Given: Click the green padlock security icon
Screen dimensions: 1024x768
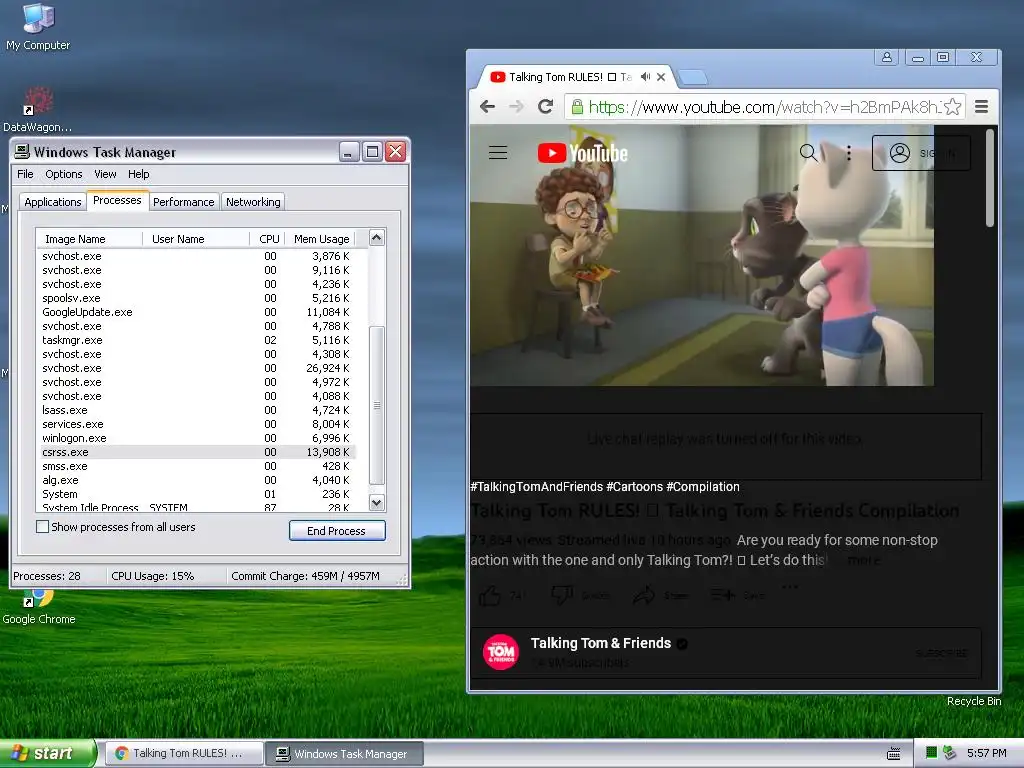Looking at the screenshot, I should [x=577, y=106].
